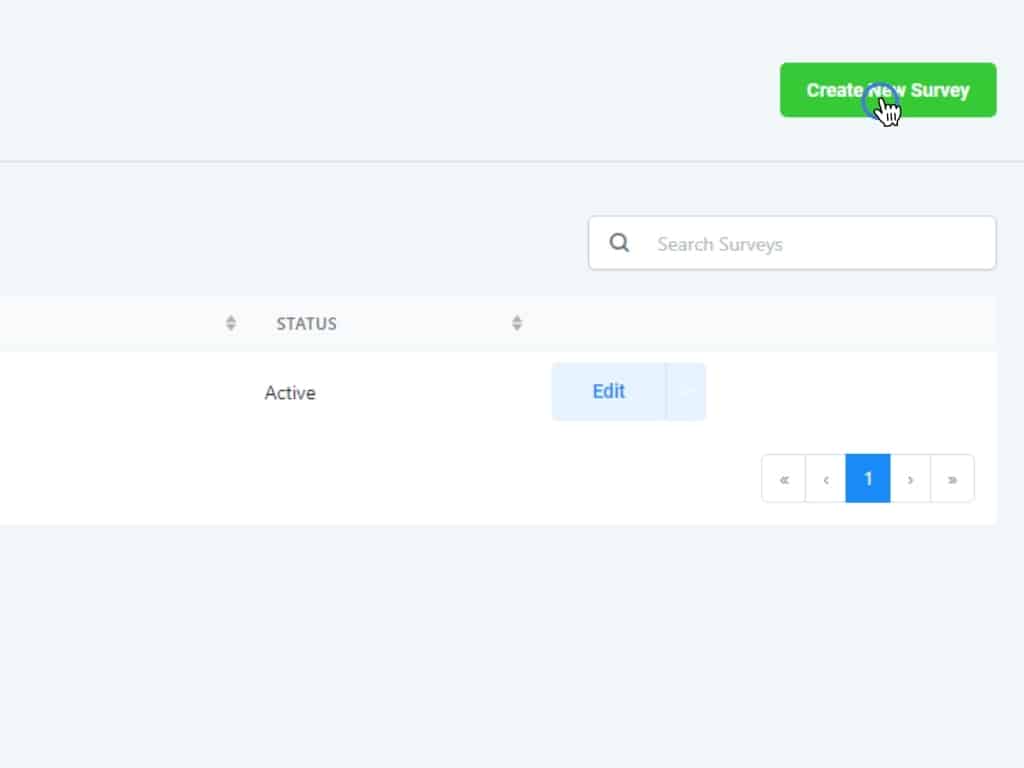Screen dimensions: 1024x768
Task: Go to next page using single-right chevron
Action: pyautogui.click(x=910, y=479)
